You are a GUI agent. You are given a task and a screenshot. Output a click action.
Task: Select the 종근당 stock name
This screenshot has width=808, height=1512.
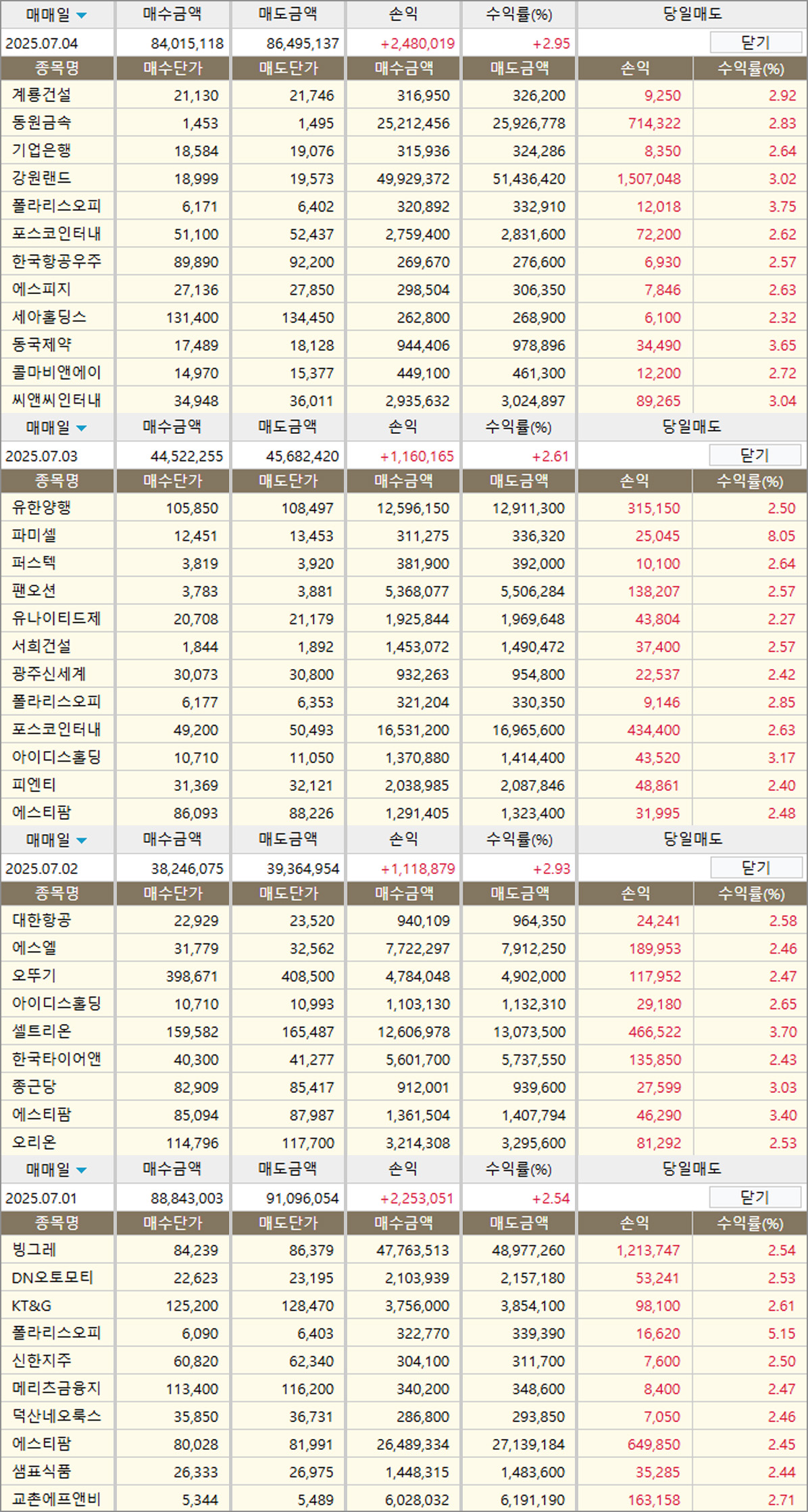(34, 1087)
